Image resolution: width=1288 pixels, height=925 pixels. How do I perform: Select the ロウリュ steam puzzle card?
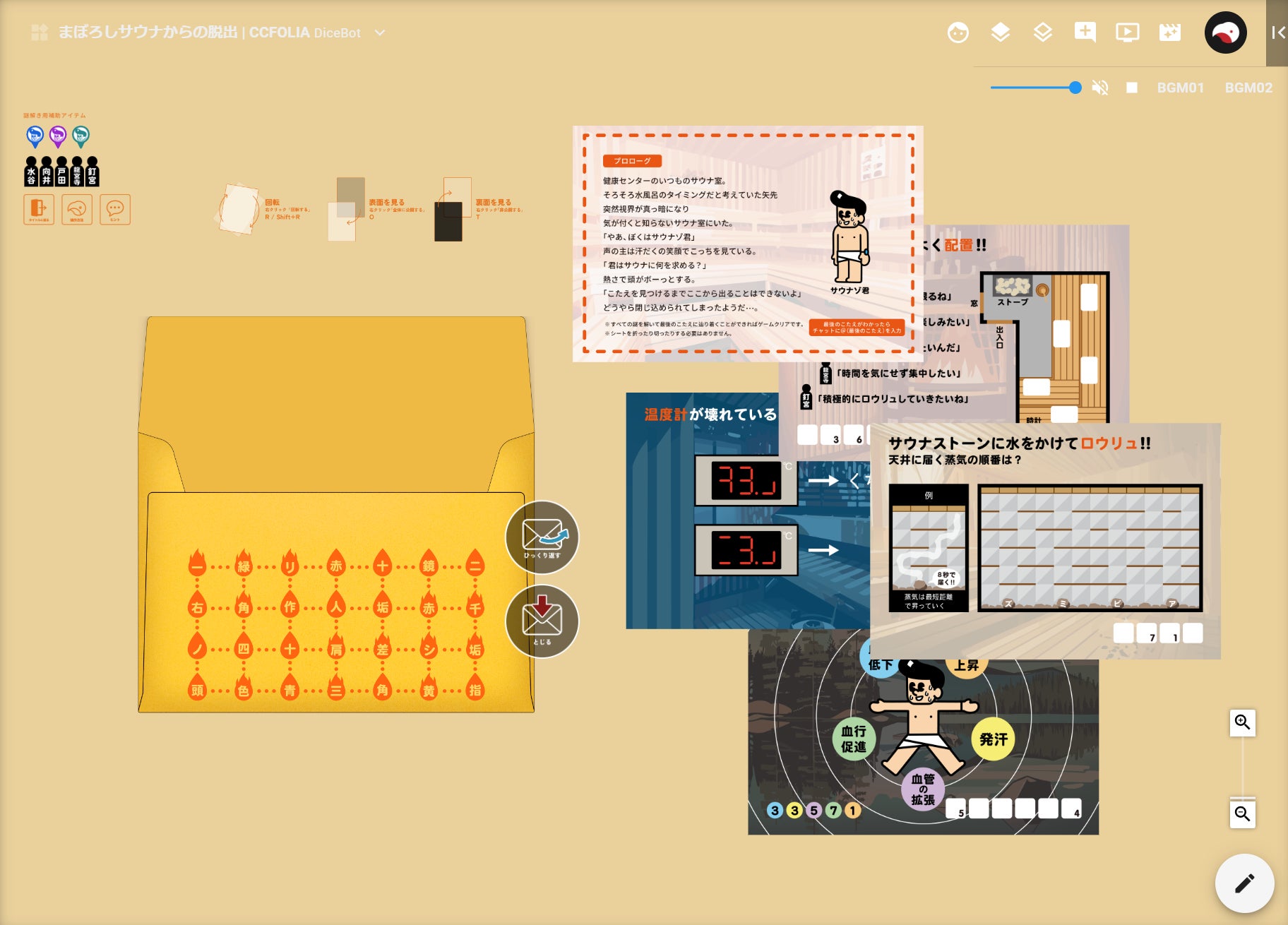(x=1046, y=541)
